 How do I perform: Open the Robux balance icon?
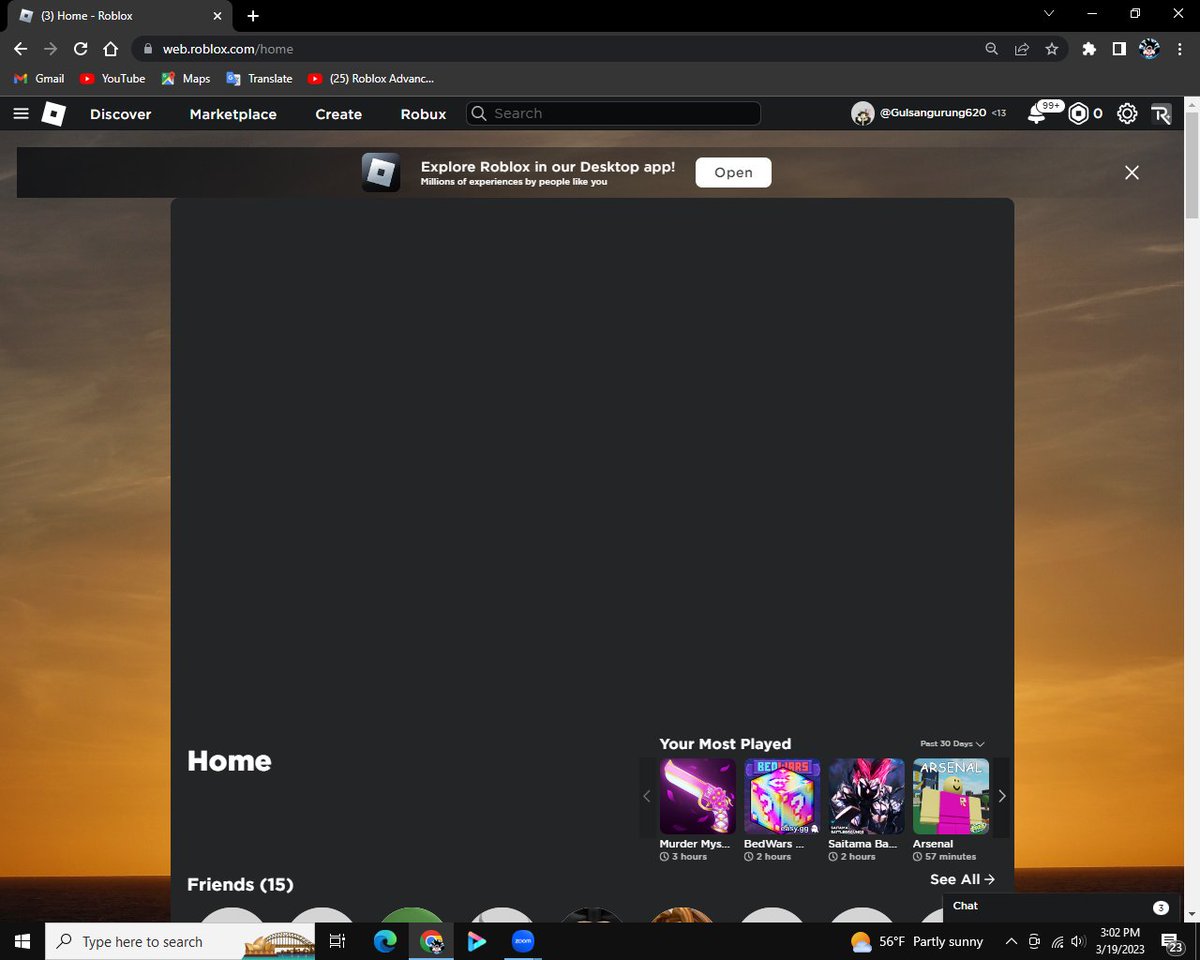[1078, 114]
